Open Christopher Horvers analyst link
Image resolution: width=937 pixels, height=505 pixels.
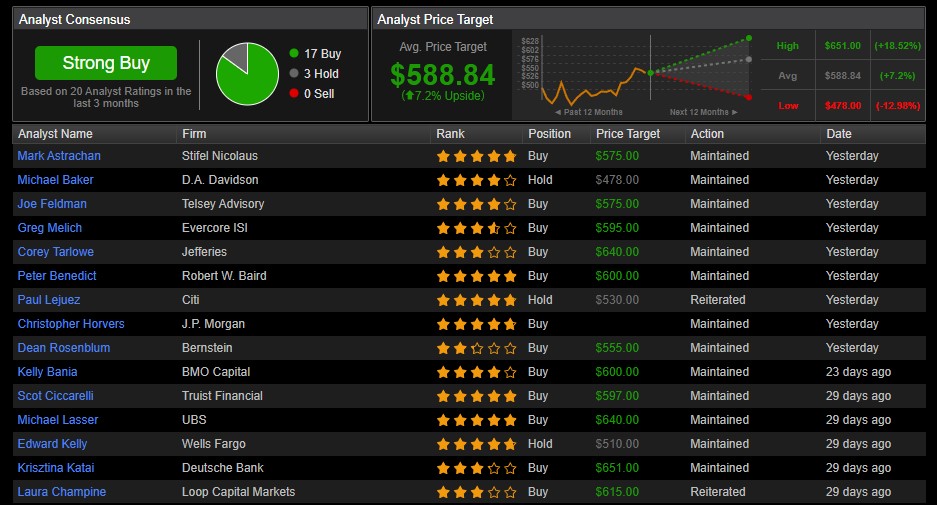(x=71, y=323)
